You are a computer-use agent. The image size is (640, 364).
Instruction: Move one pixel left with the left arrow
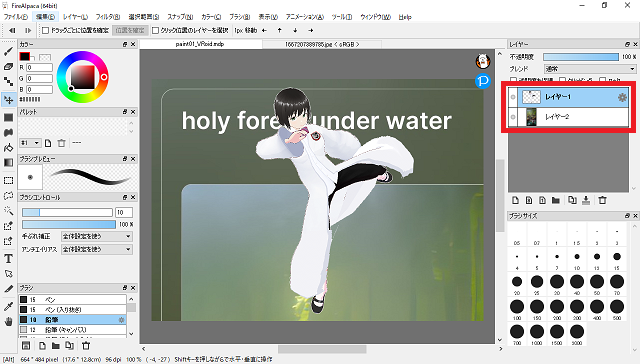(x=264, y=30)
